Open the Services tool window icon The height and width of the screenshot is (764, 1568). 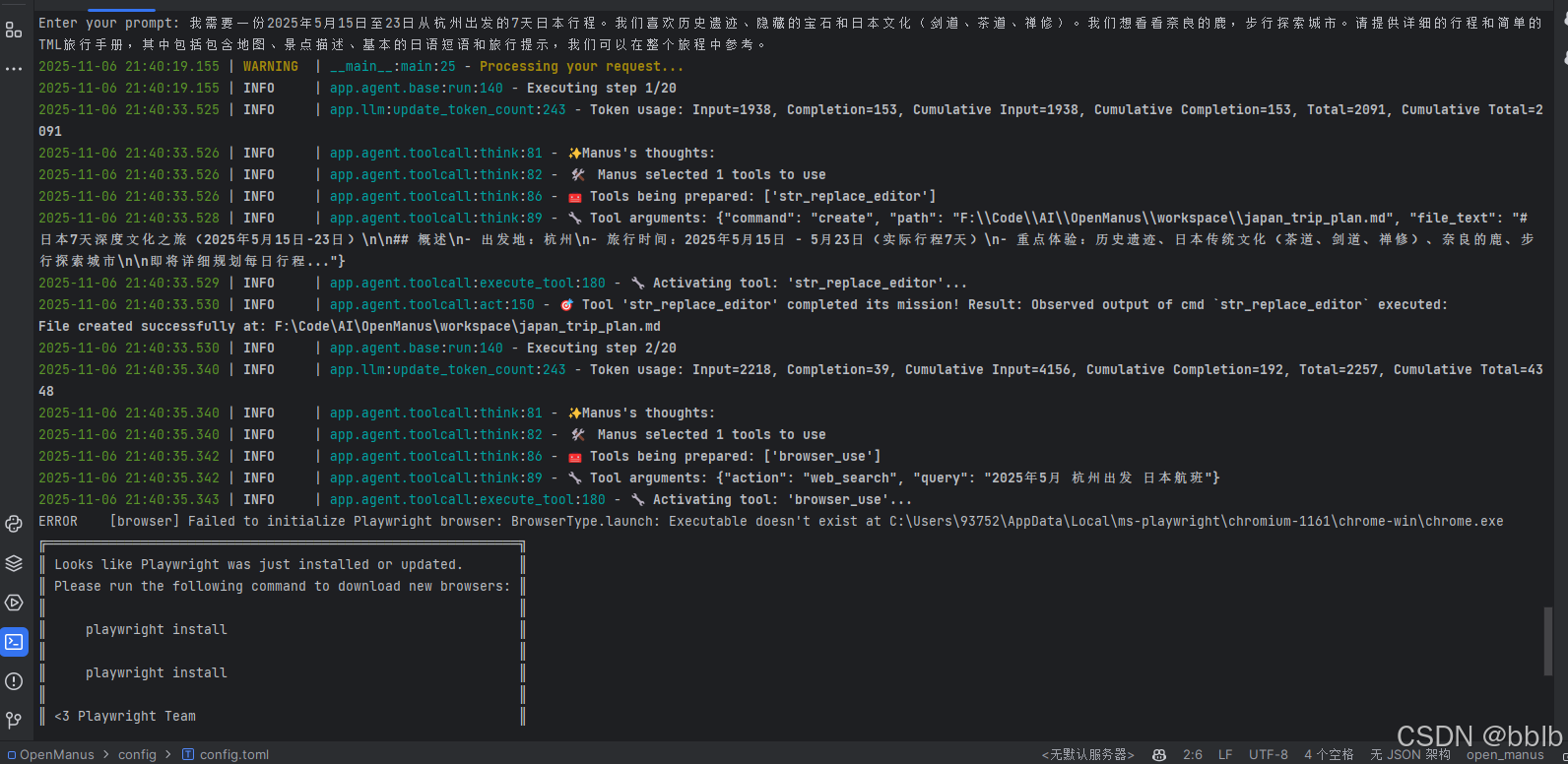[x=14, y=603]
